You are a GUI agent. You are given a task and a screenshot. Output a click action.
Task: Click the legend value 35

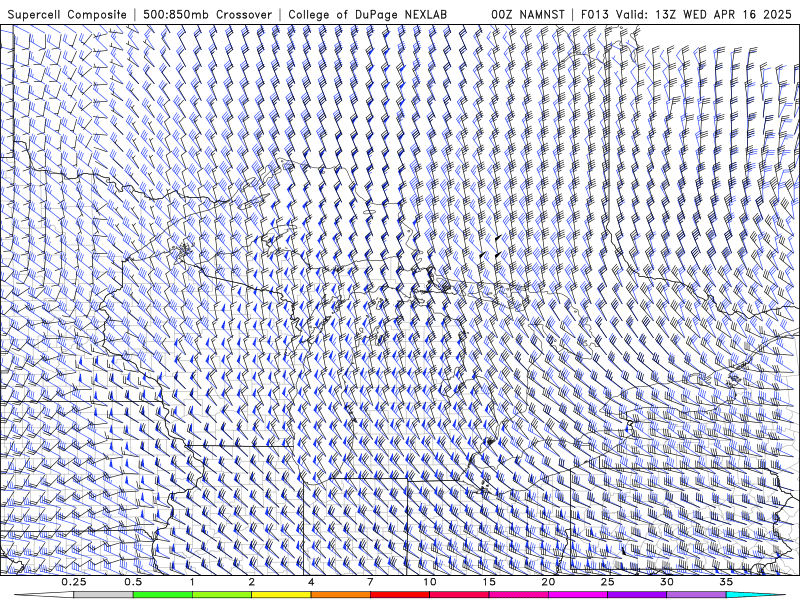coord(726,582)
